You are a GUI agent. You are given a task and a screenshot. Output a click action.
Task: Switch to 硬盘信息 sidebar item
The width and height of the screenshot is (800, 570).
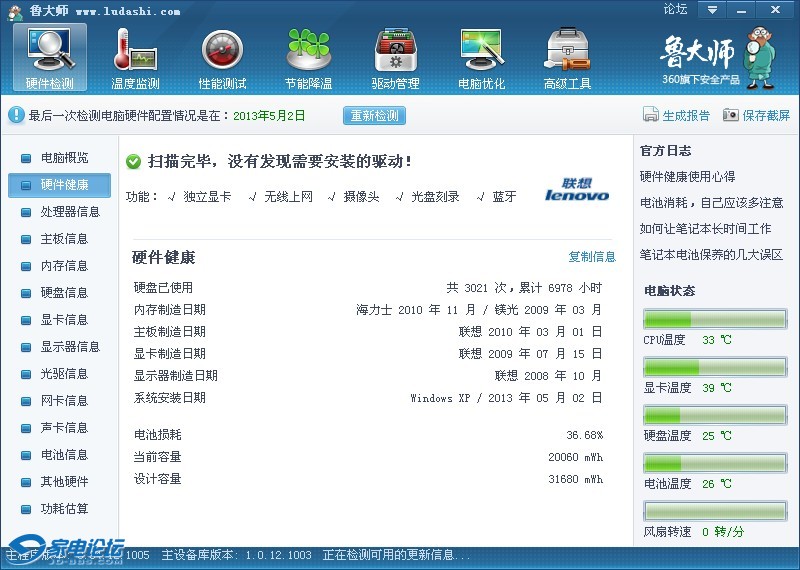click(64, 293)
